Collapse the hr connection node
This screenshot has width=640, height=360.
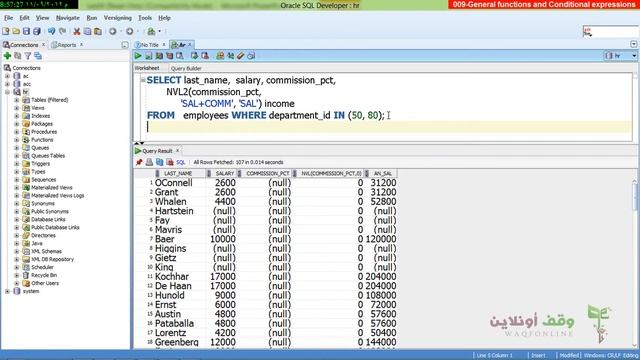coord(7,92)
